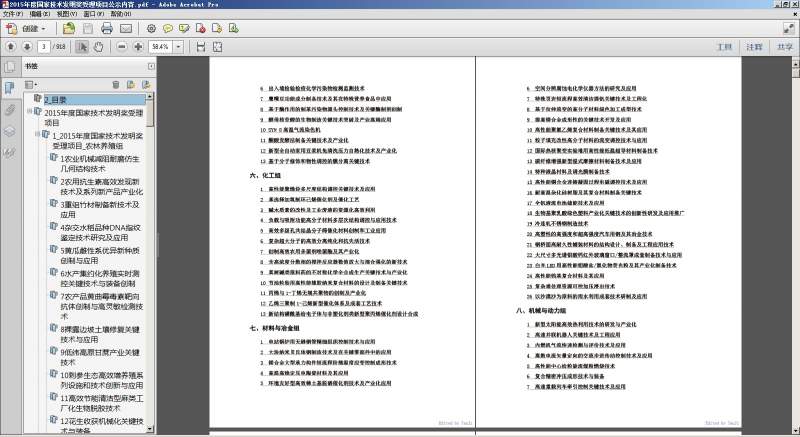Open the 注释 pane
The height and width of the screenshot is (437, 800).
click(x=754, y=47)
